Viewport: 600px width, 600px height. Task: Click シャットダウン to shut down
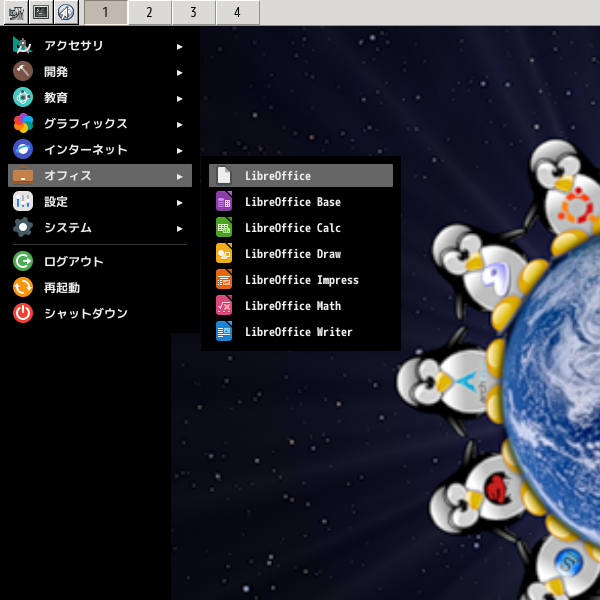pyautogui.click(x=85, y=314)
